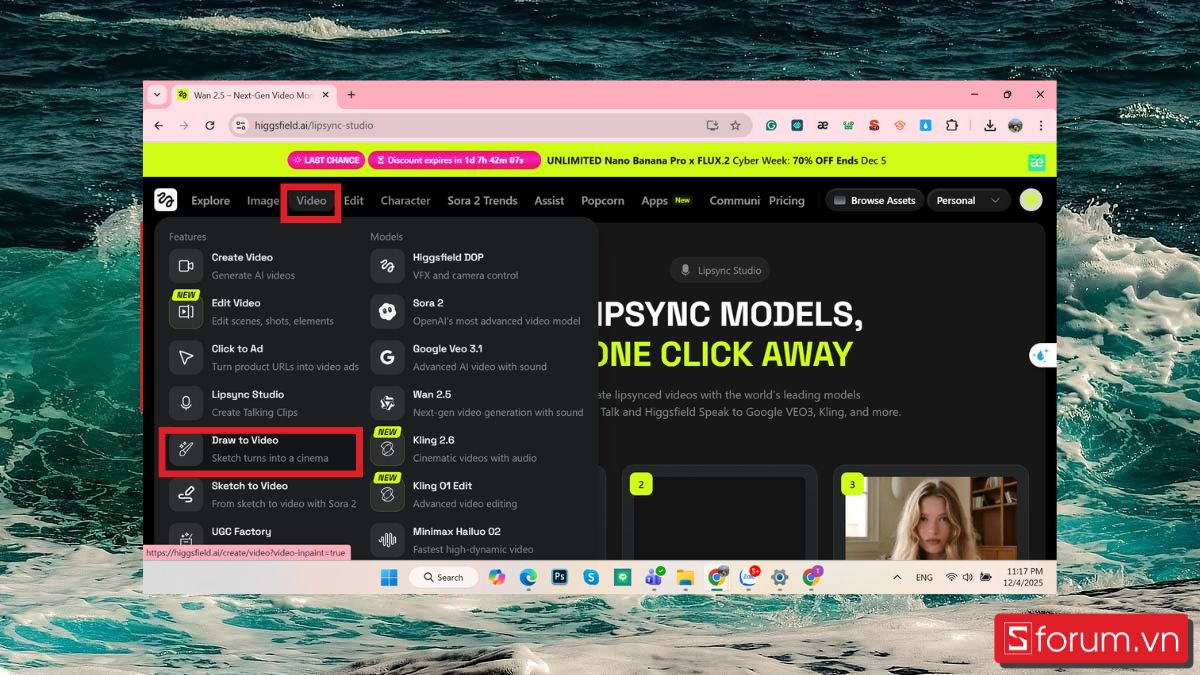Click the LAST CHANCE pink badge
Image resolution: width=1200 pixels, height=675 pixels.
(x=326, y=160)
